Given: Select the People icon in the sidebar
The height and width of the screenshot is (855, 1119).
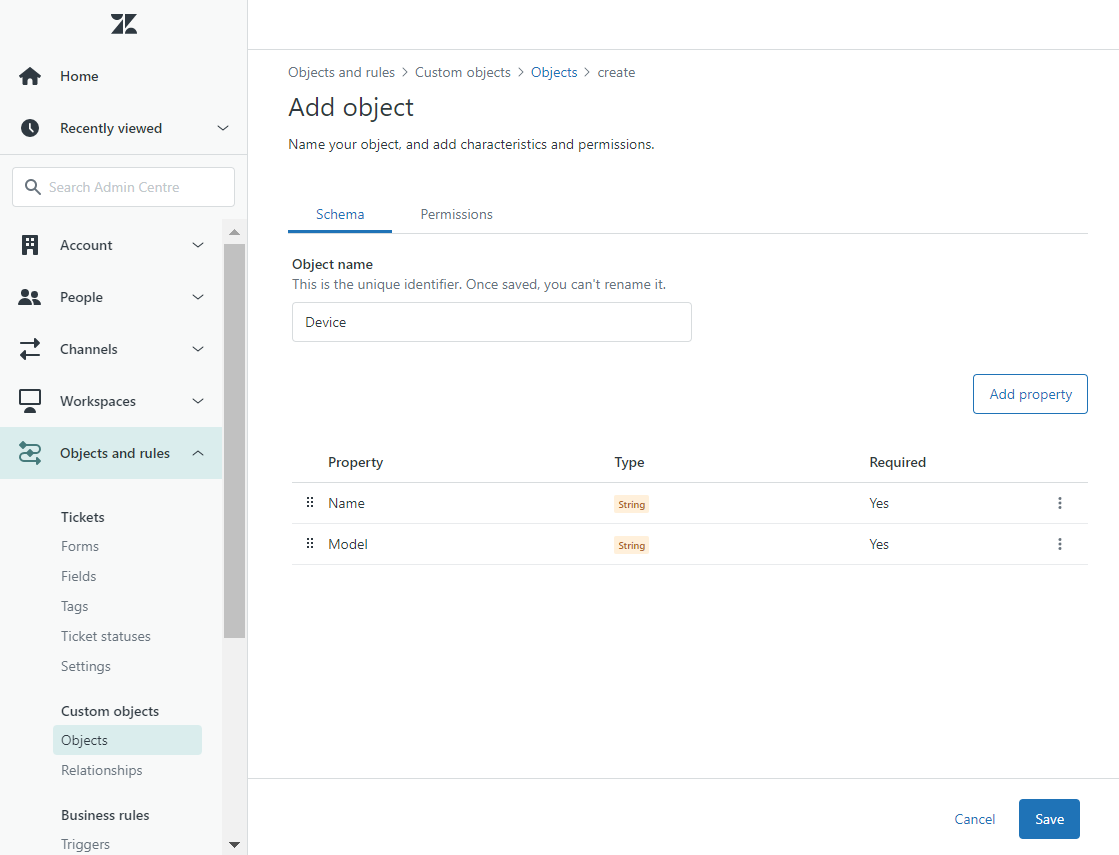Looking at the screenshot, I should (x=29, y=296).
